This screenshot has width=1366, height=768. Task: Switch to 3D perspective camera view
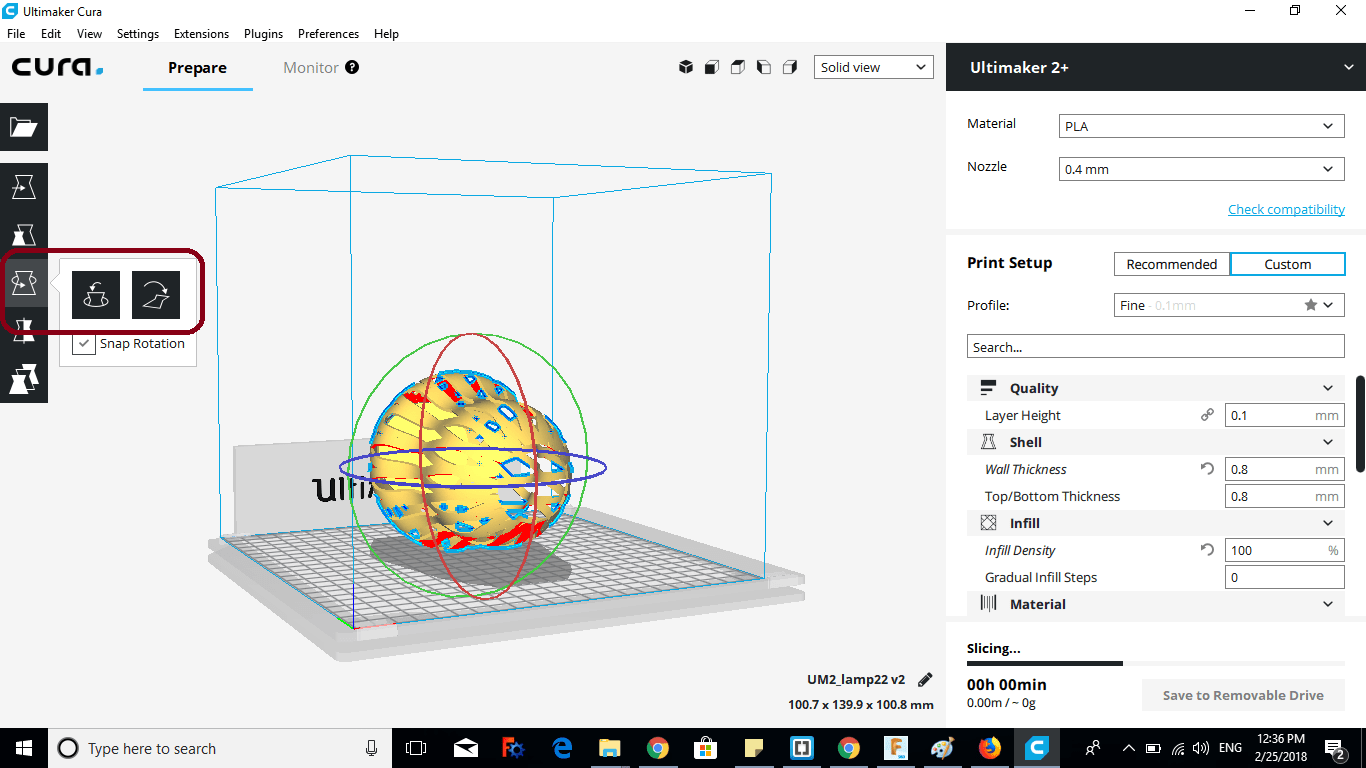coord(686,67)
